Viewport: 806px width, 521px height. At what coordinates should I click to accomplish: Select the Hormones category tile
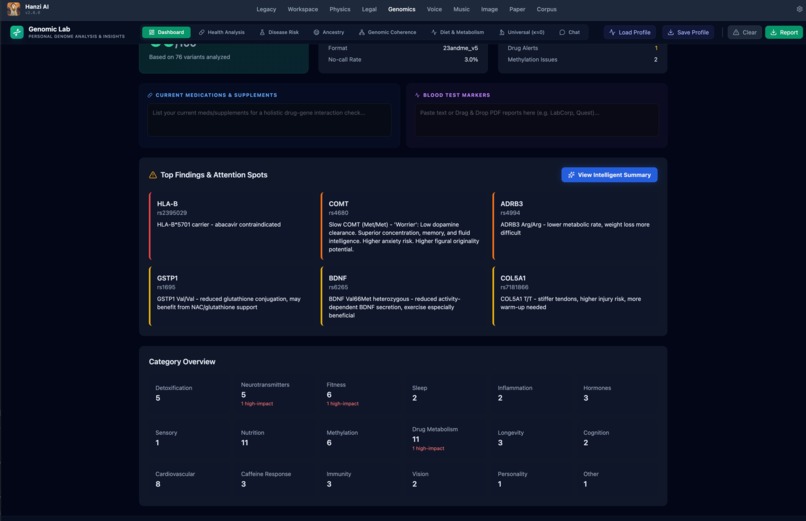pyautogui.click(x=617, y=394)
